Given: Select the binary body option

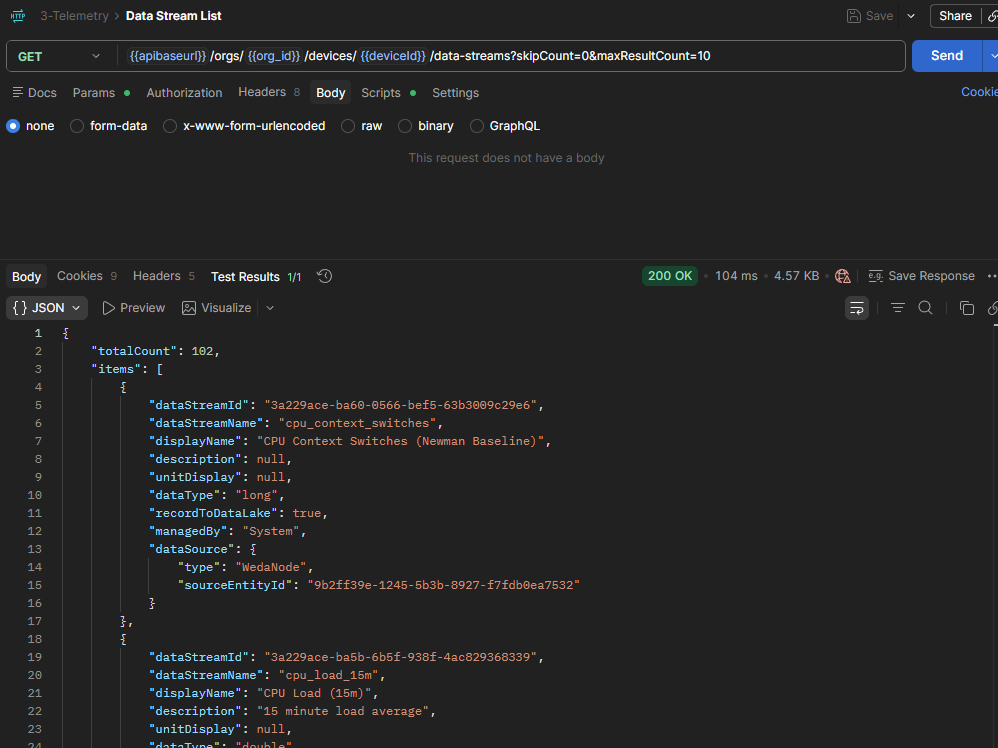Looking at the screenshot, I should (x=405, y=126).
